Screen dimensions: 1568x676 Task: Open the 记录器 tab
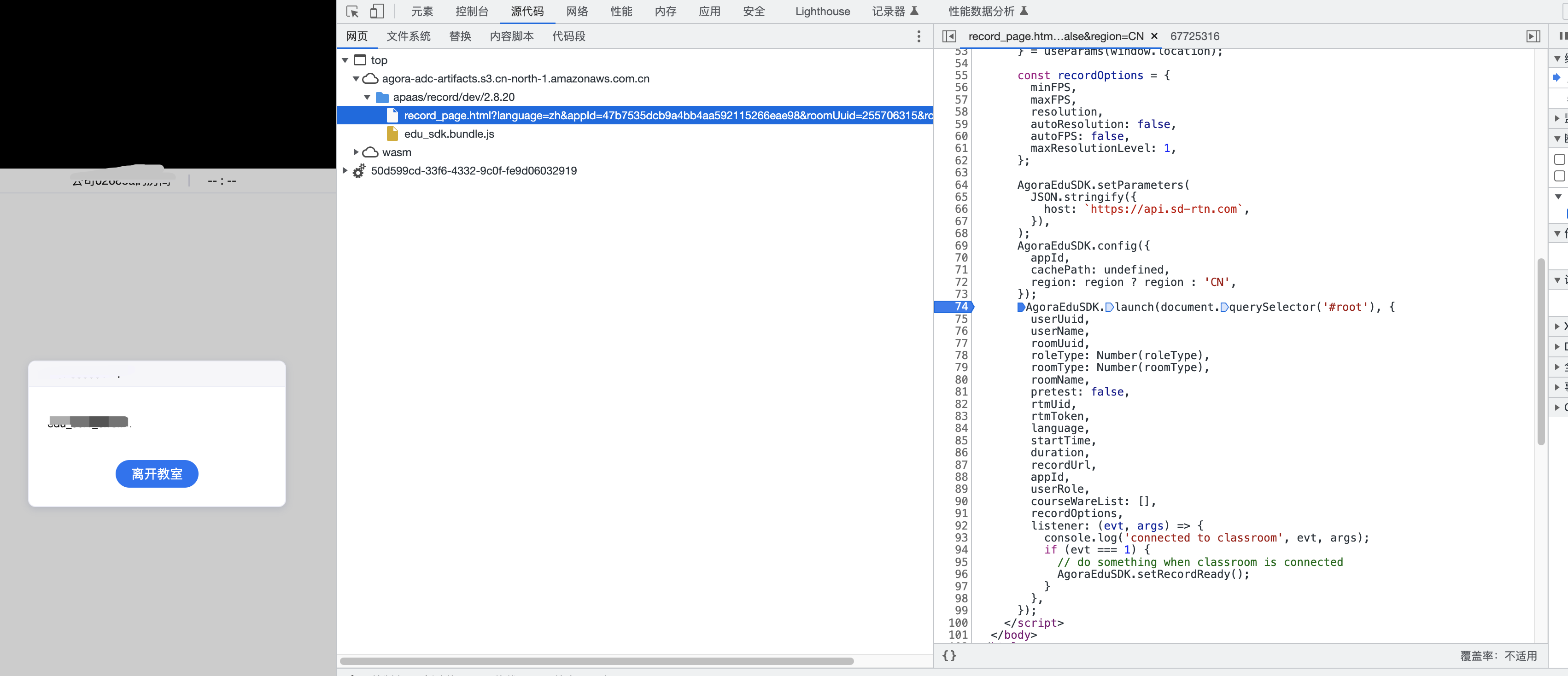[x=895, y=12]
